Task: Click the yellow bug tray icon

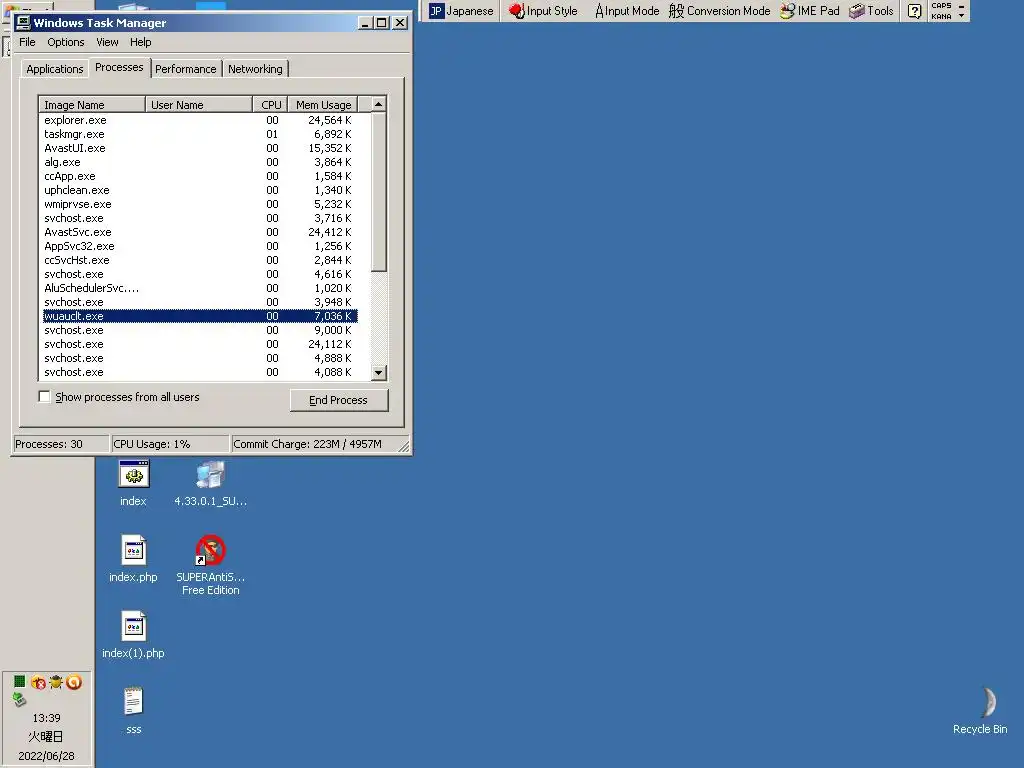Action: (x=56, y=682)
